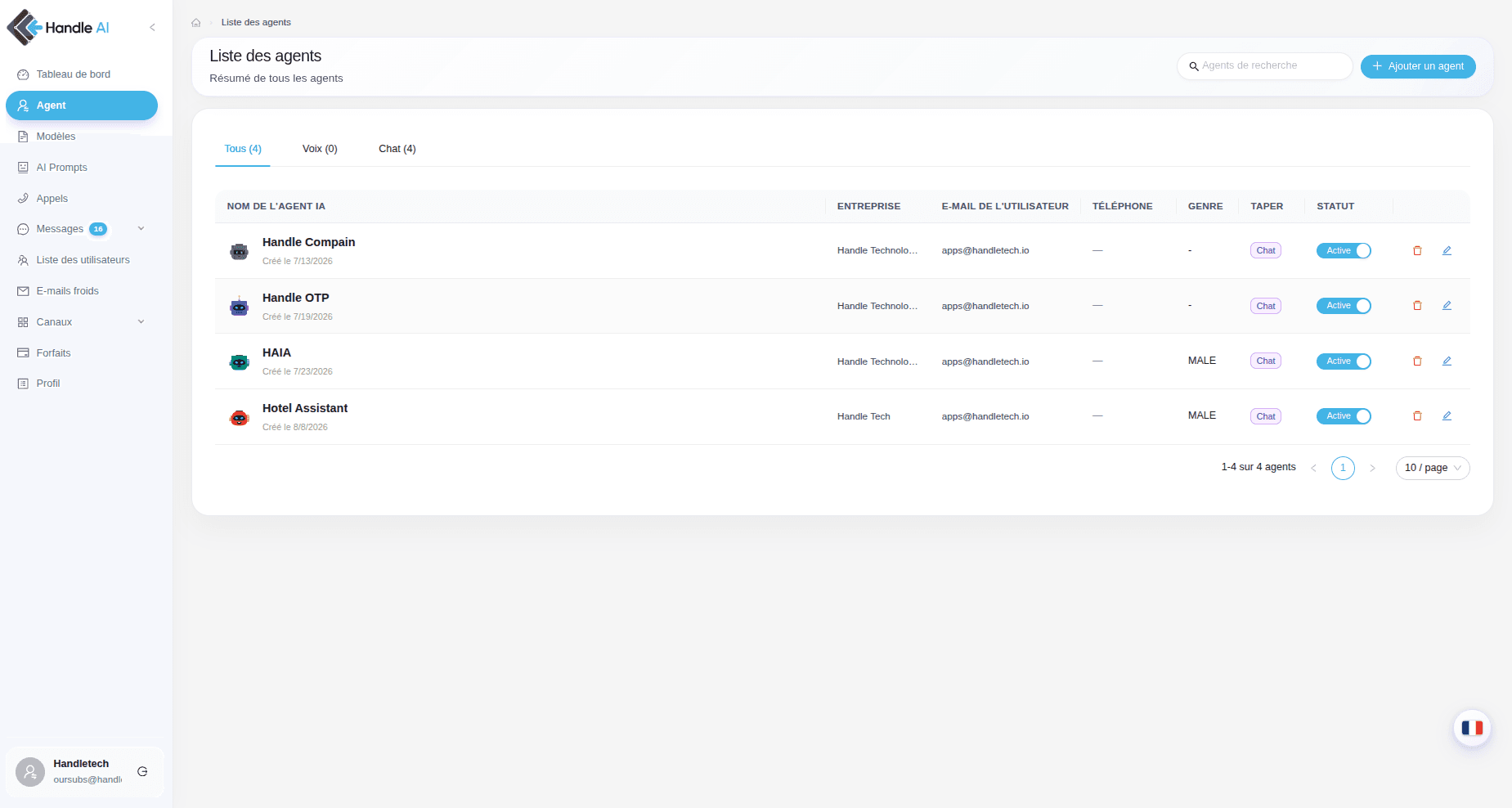Image resolution: width=1512 pixels, height=808 pixels.
Task: Expand the Canaux submenu
Action: (x=141, y=322)
